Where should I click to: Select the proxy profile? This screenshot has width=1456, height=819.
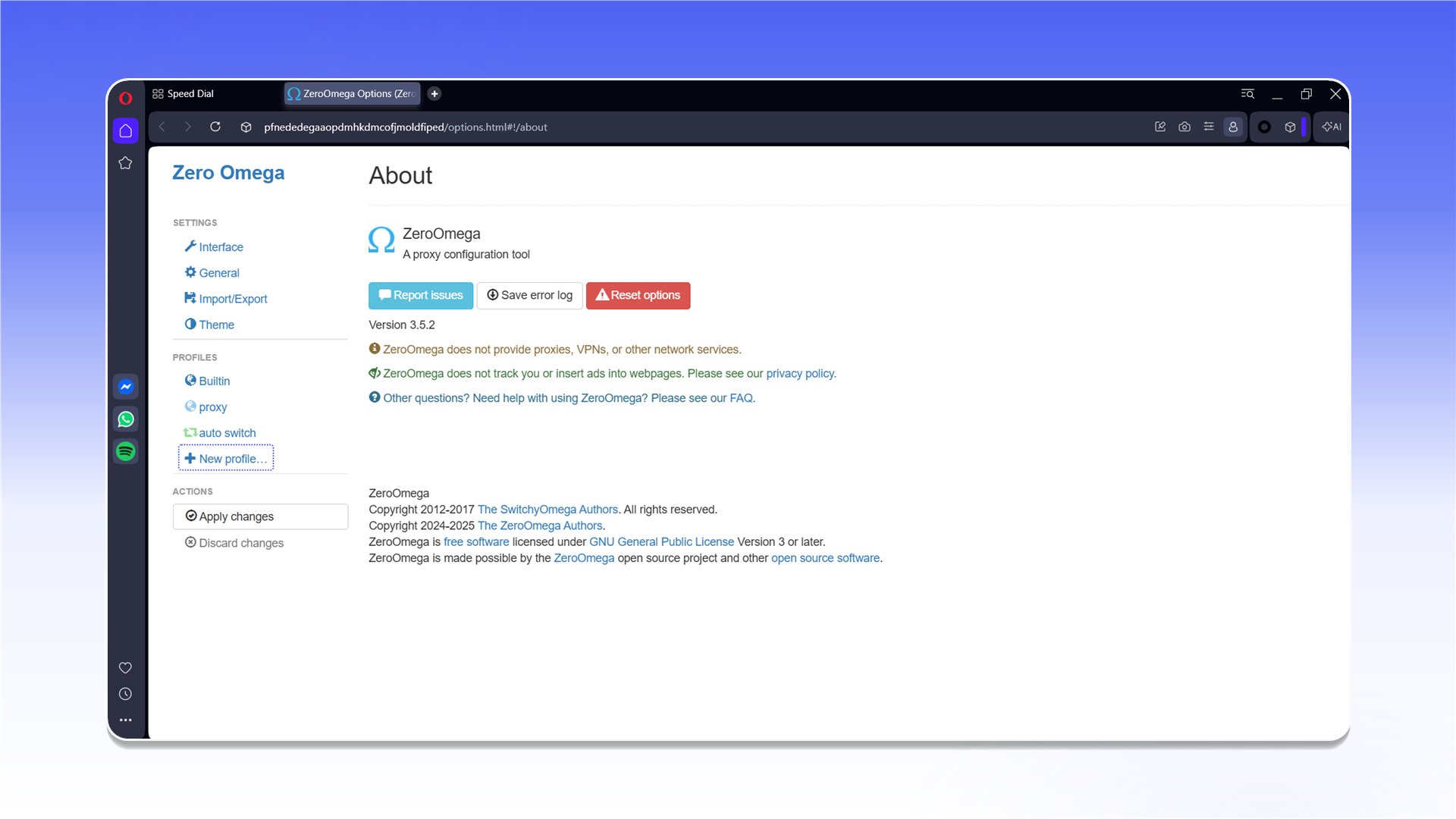click(x=206, y=407)
